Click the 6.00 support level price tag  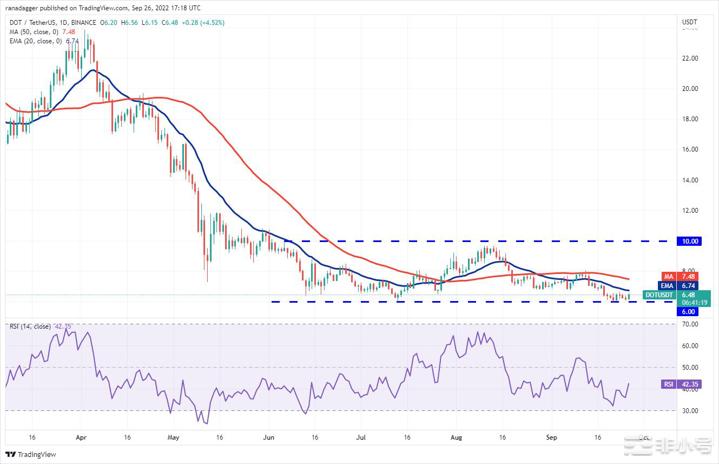pyautogui.click(x=689, y=310)
